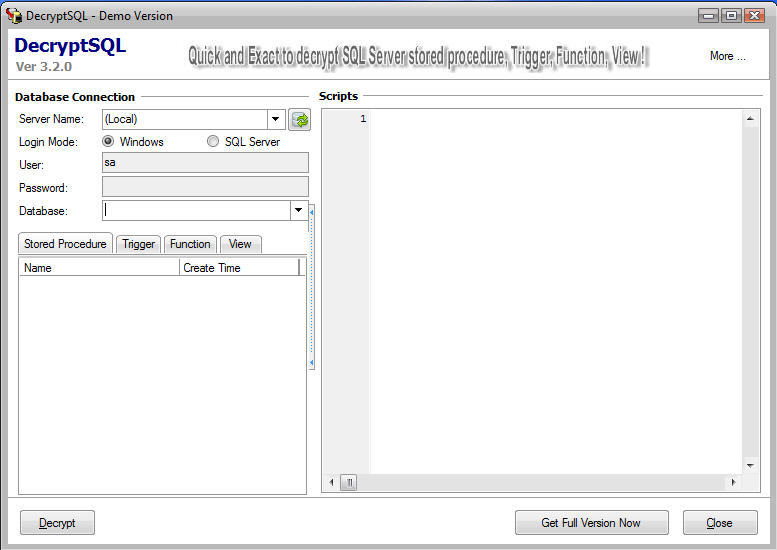Viewport: 777px width, 550px height.
Task: Open the Server Name dropdown arrow
Action: (x=276, y=119)
